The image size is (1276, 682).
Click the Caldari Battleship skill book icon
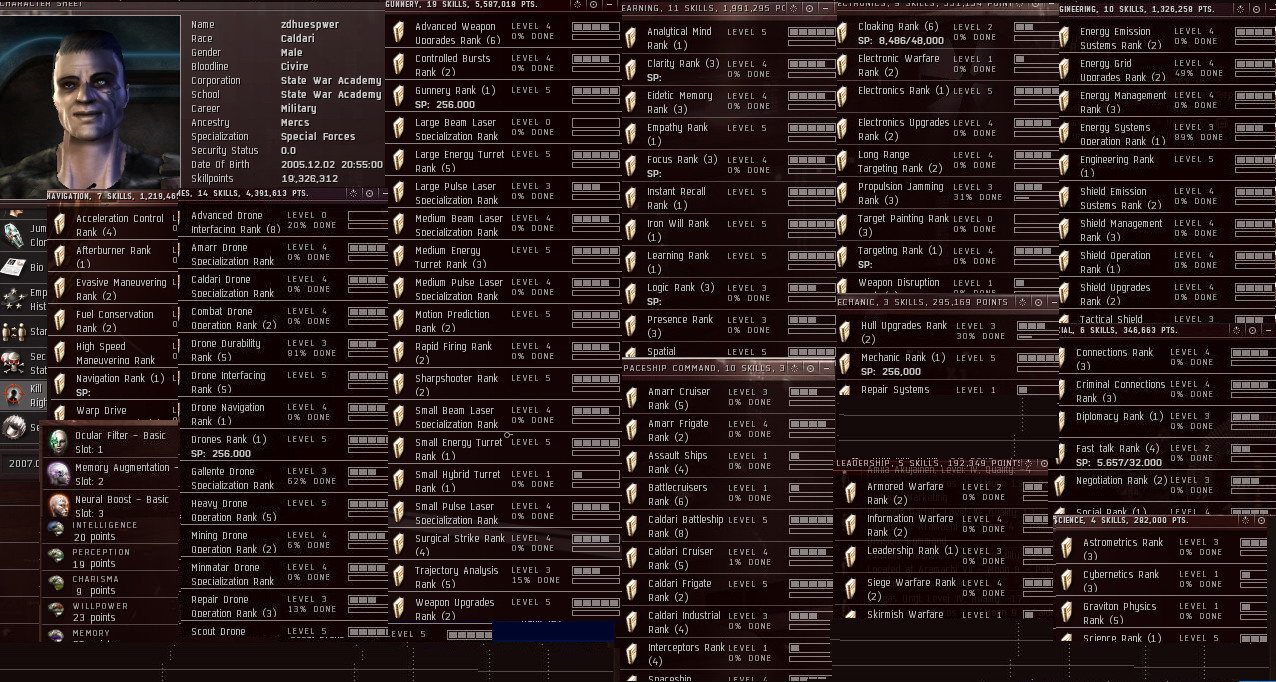(x=631, y=526)
